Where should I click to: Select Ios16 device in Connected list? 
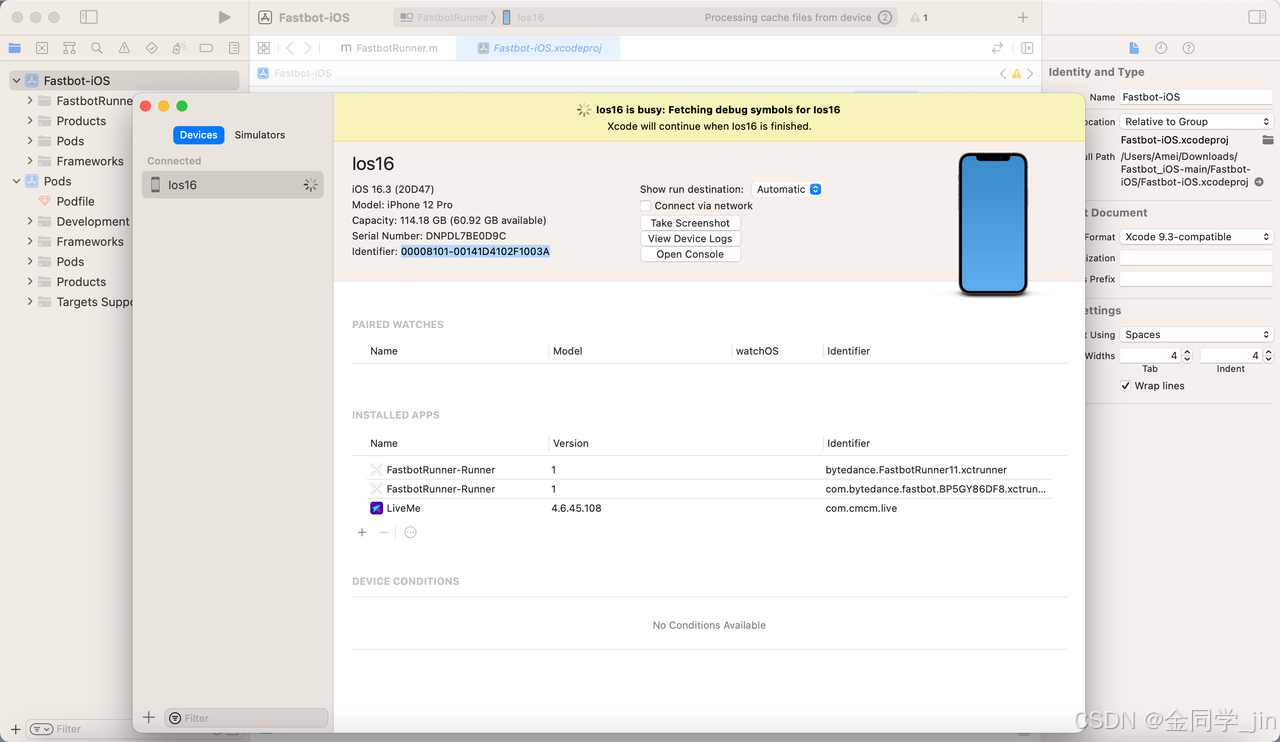click(233, 185)
